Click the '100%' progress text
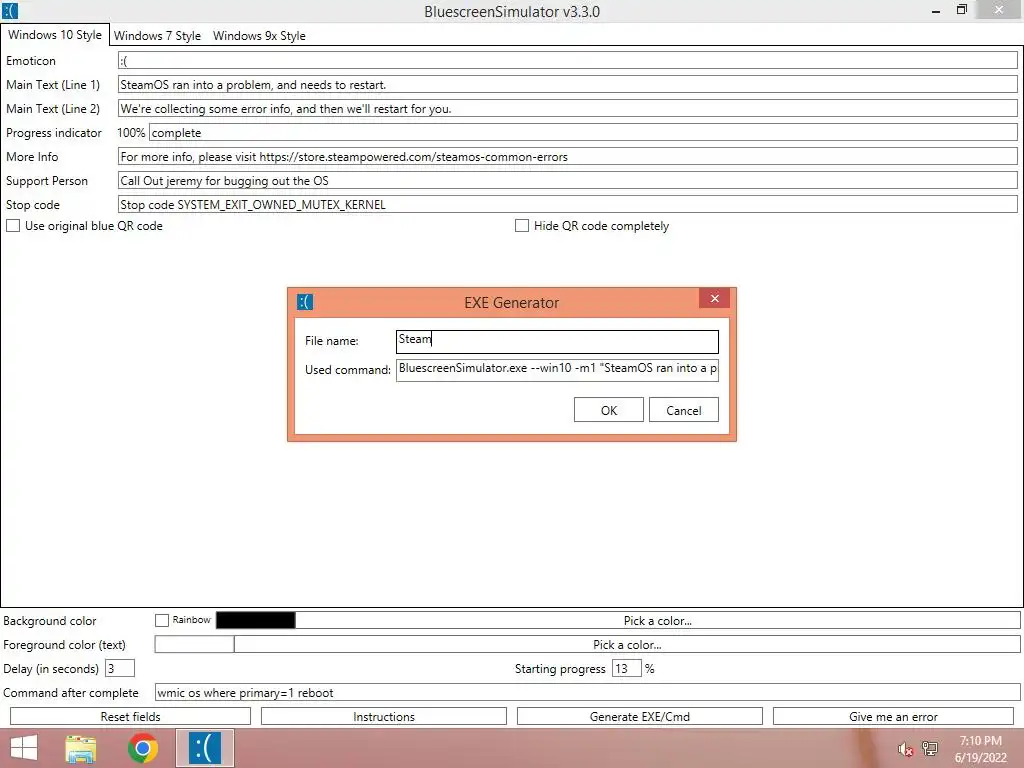This screenshot has height=768, width=1024. [131, 133]
